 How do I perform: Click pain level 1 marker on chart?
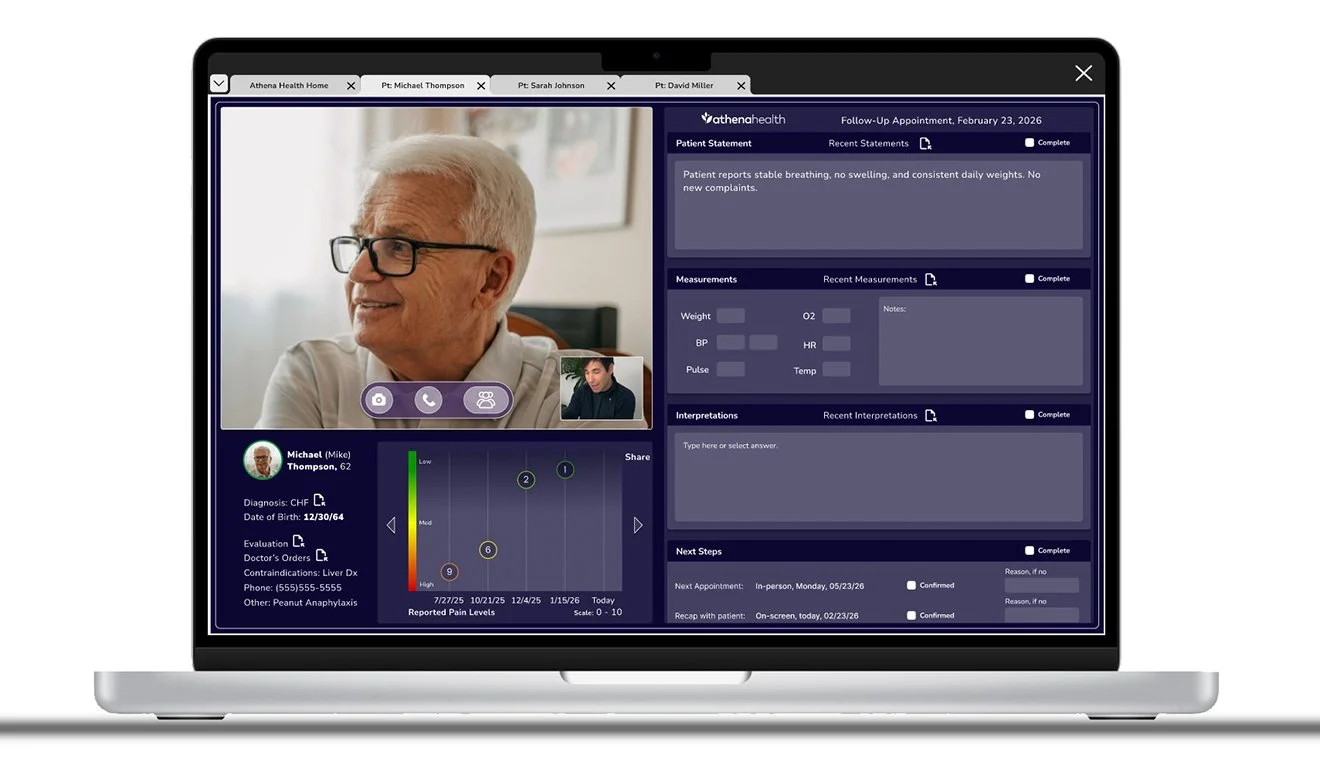[x=565, y=470]
